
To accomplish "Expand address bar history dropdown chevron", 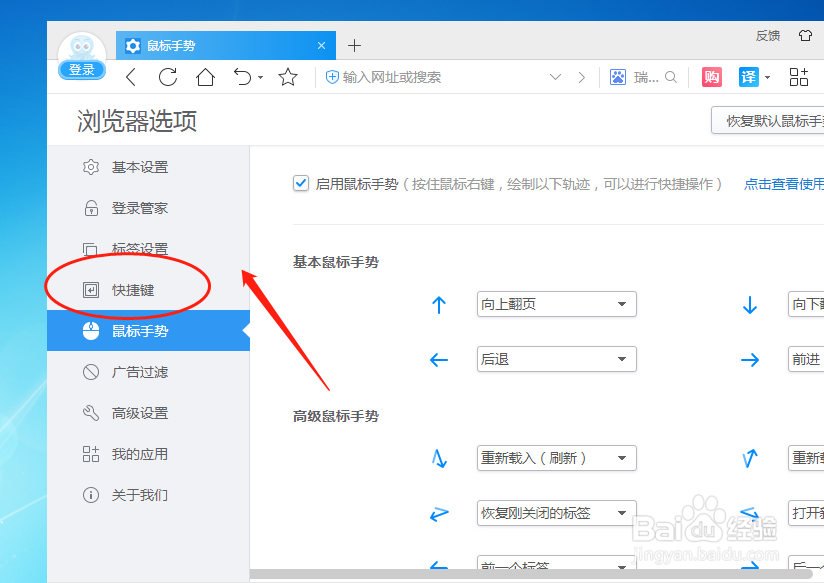I will point(555,77).
